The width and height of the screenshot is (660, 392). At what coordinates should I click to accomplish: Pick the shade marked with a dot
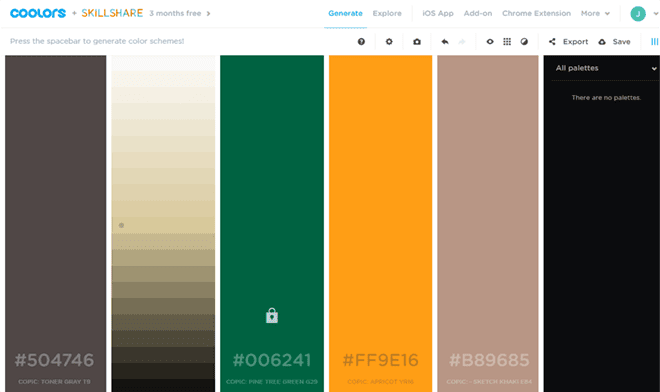(163, 225)
